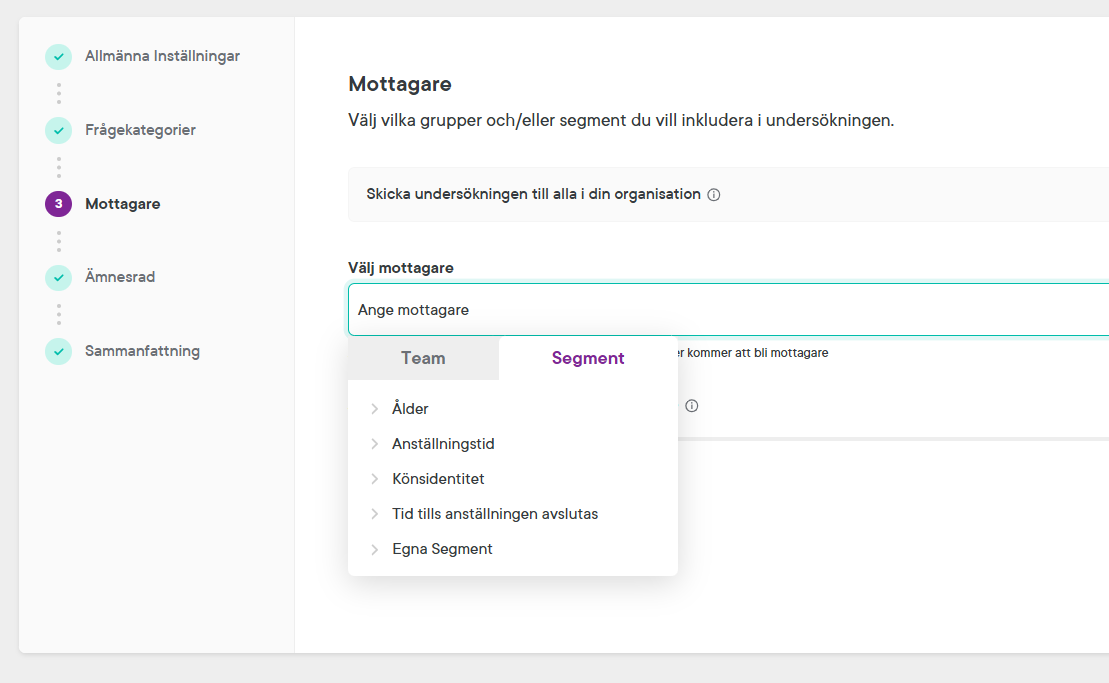Image resolution: width=1109 pixels, height=683 pixels.
Task: Click the info icon right of dropdown panel
Action: (x=691, y=406)
